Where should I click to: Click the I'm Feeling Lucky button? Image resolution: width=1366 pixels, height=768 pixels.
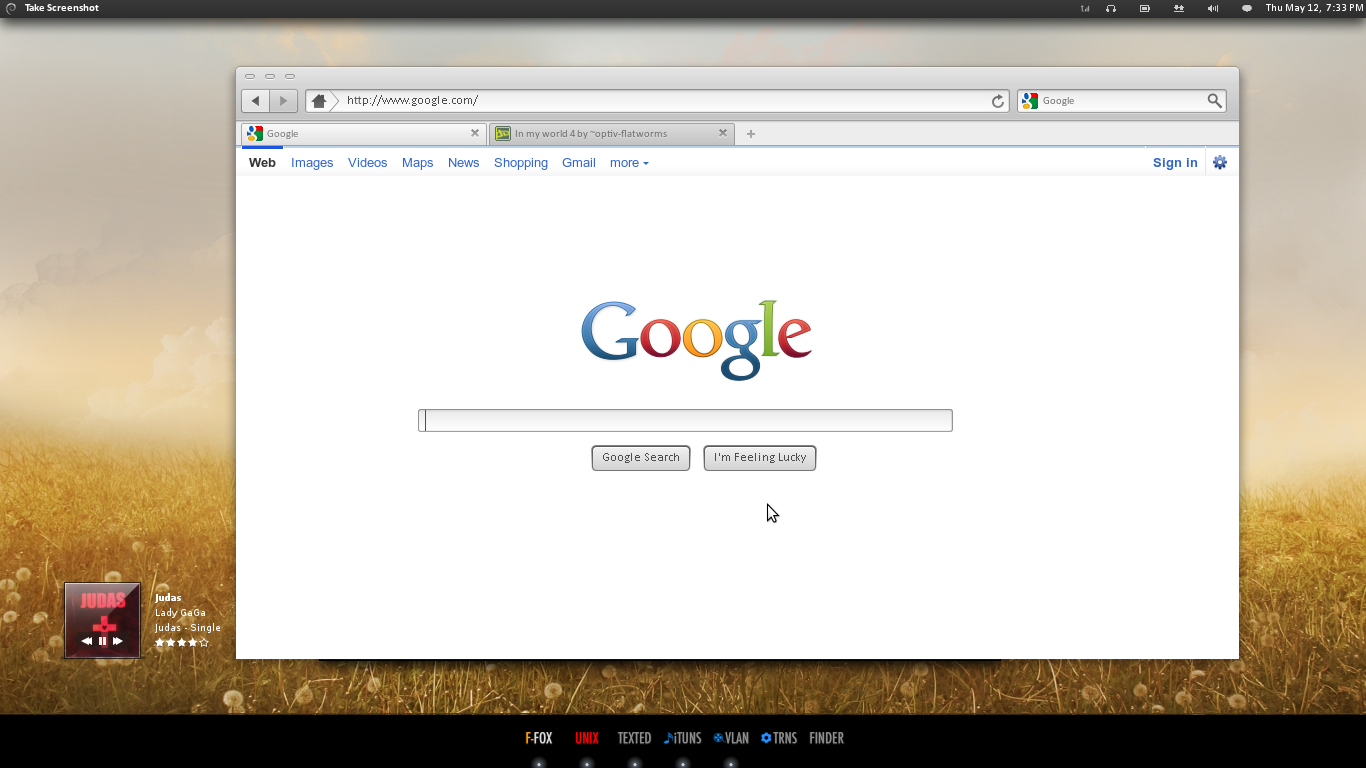point(760,458)
